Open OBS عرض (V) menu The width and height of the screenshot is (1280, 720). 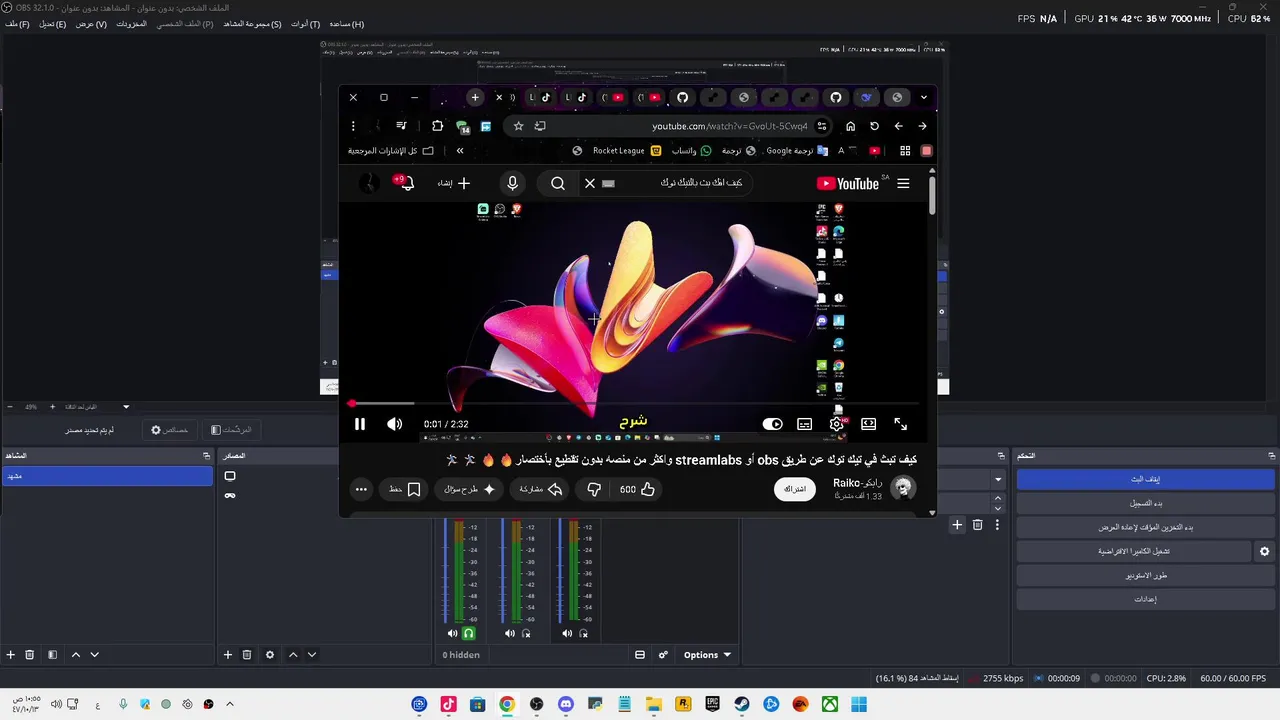(91, 24)
